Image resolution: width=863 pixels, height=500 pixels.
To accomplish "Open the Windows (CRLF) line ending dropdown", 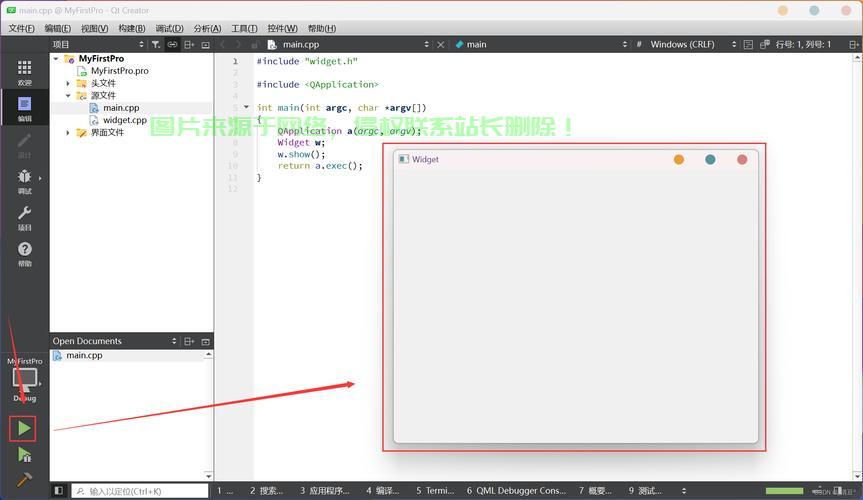I will [690, 45].
